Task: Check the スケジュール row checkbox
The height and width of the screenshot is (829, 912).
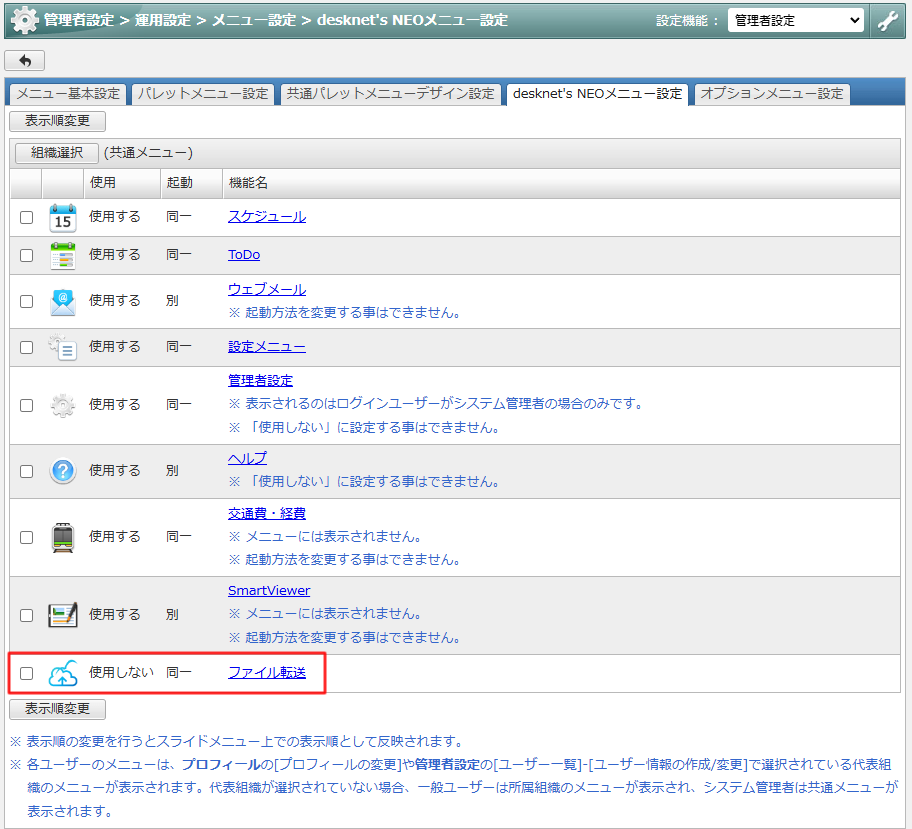Action: pos(27,217)
